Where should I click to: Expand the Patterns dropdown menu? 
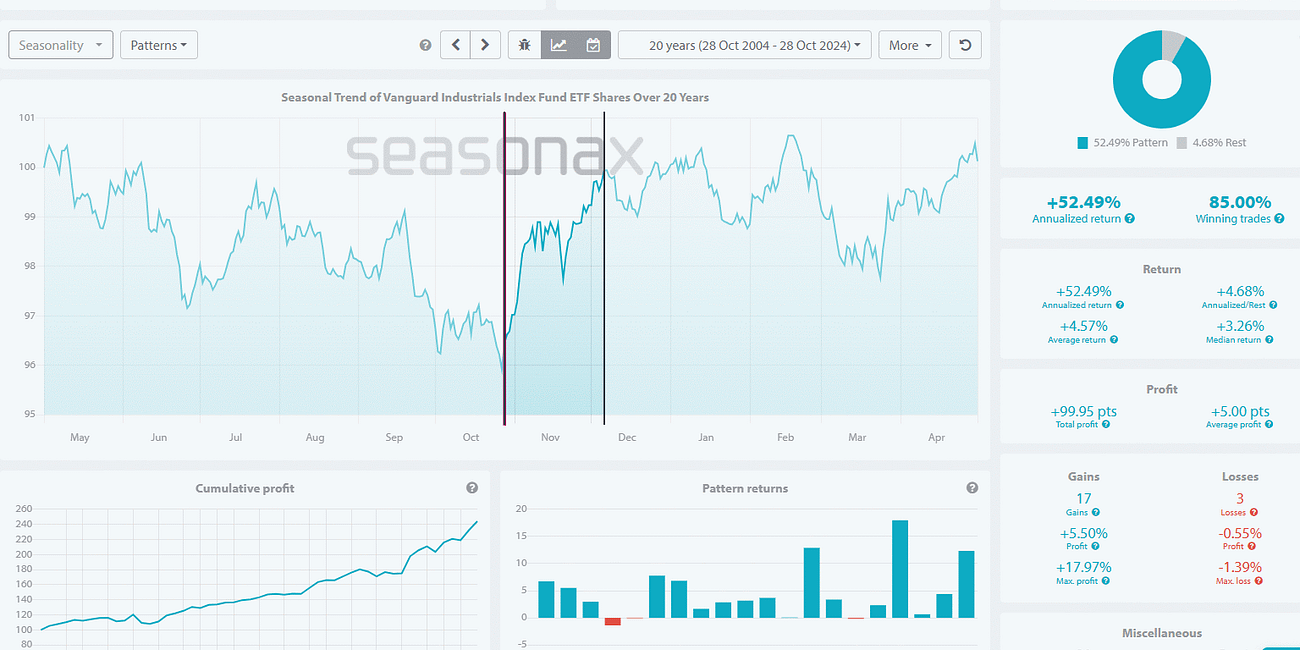(x=159, y=45)
